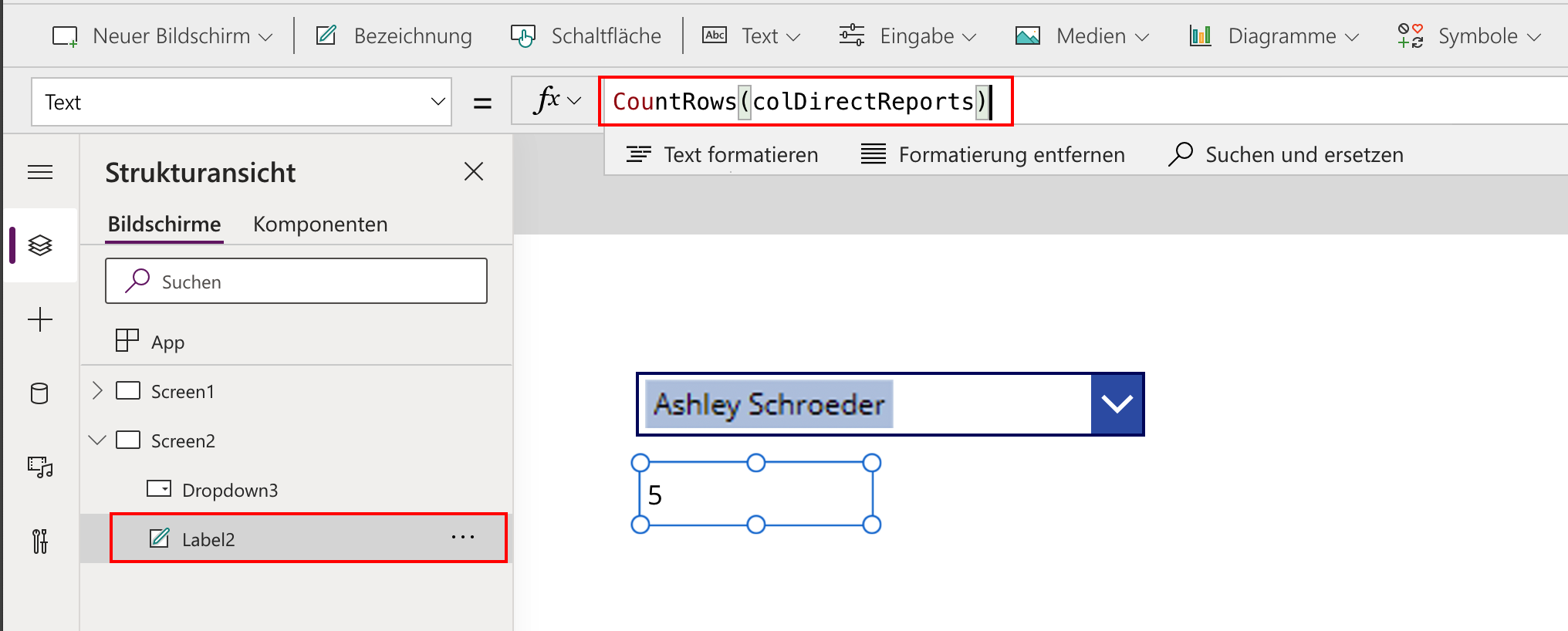
Task: Click the Ashley Schroeder selected text
Action: click(769, 404)
